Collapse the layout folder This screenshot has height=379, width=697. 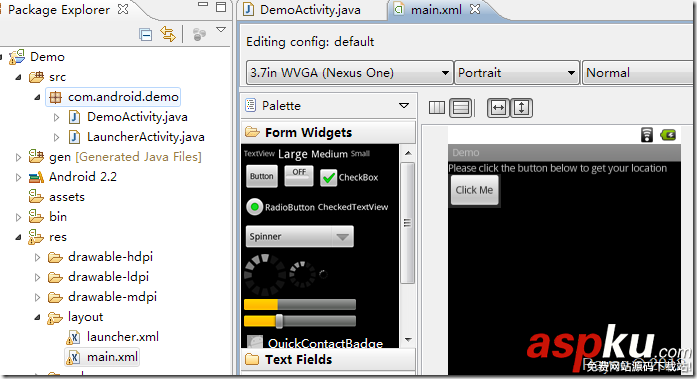[x=37, y=317]
